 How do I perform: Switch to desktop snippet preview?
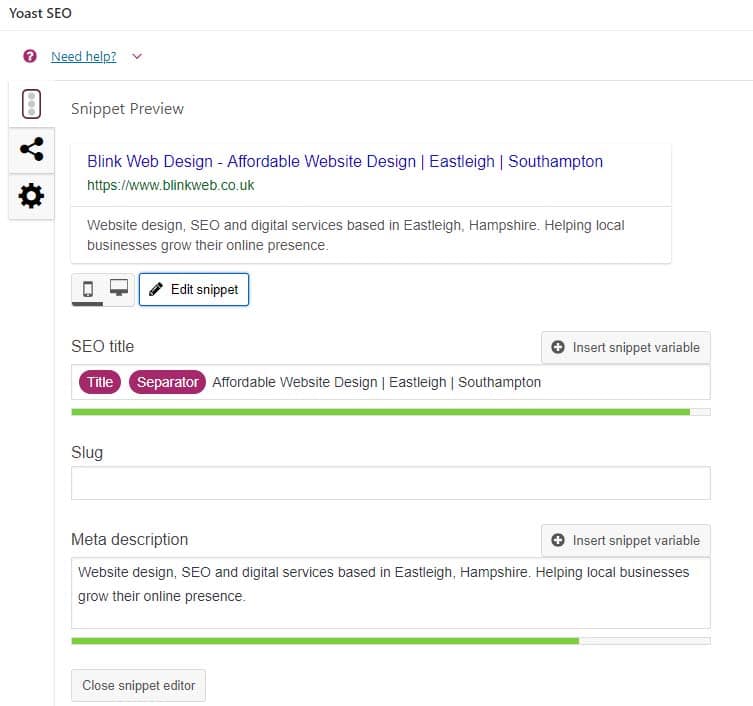(x=119, y=289)
